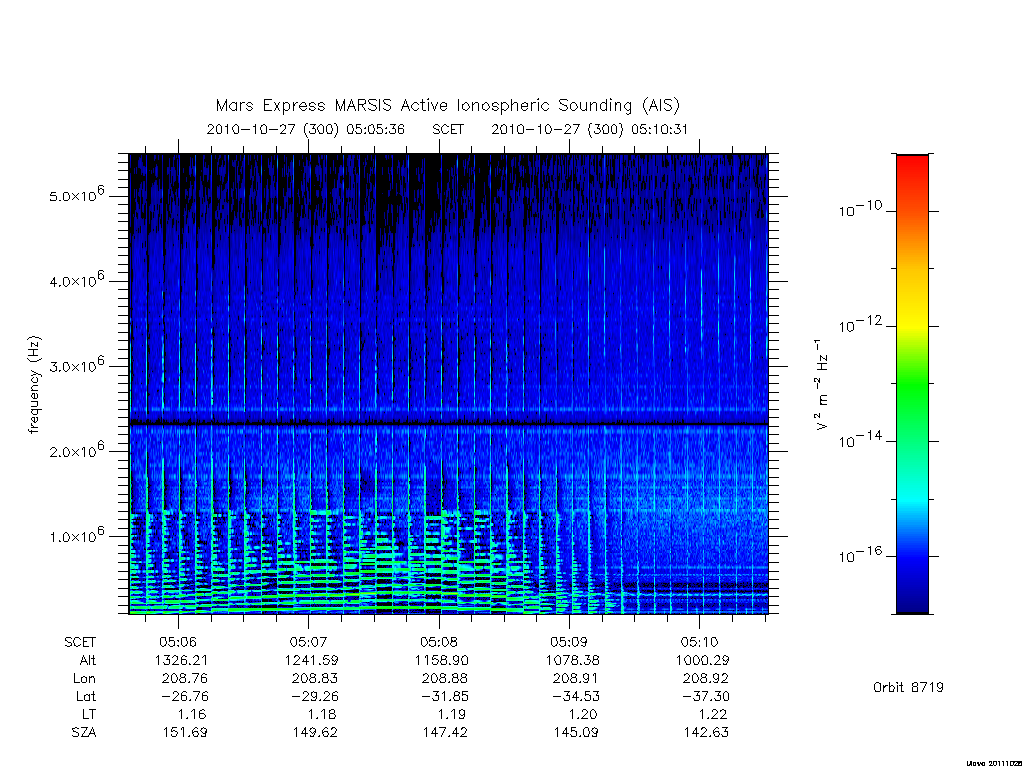
Task: Click the color scale bar
Action: [x=912, y=384]
